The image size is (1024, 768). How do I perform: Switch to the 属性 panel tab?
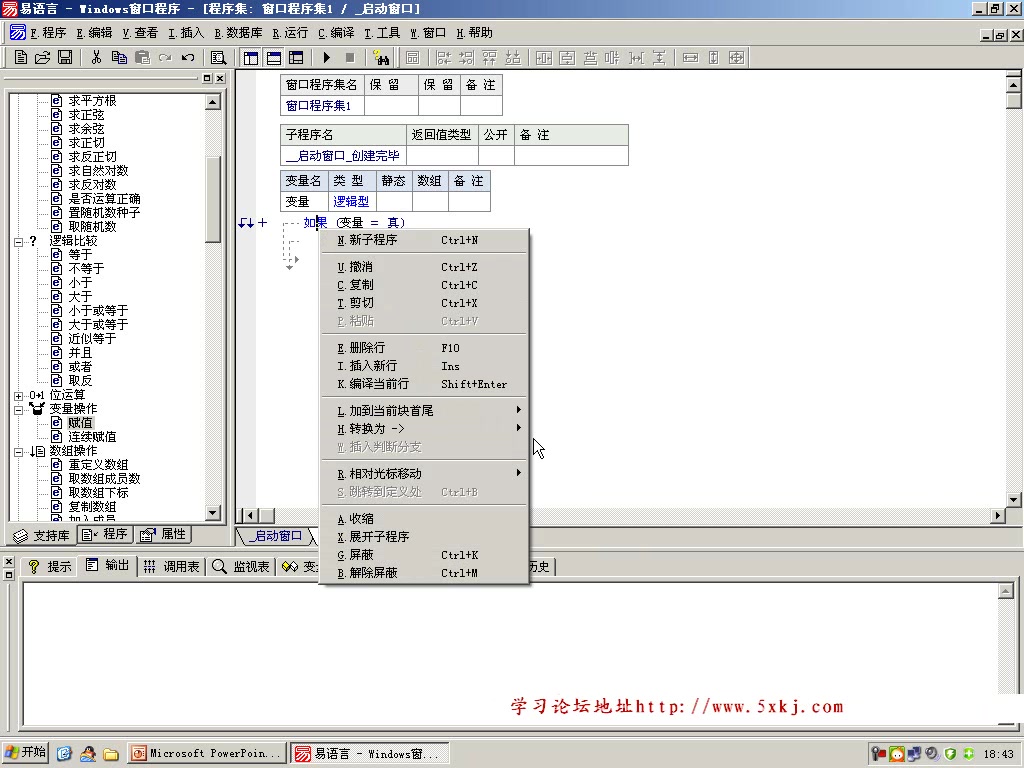click(x=163, y=534)
